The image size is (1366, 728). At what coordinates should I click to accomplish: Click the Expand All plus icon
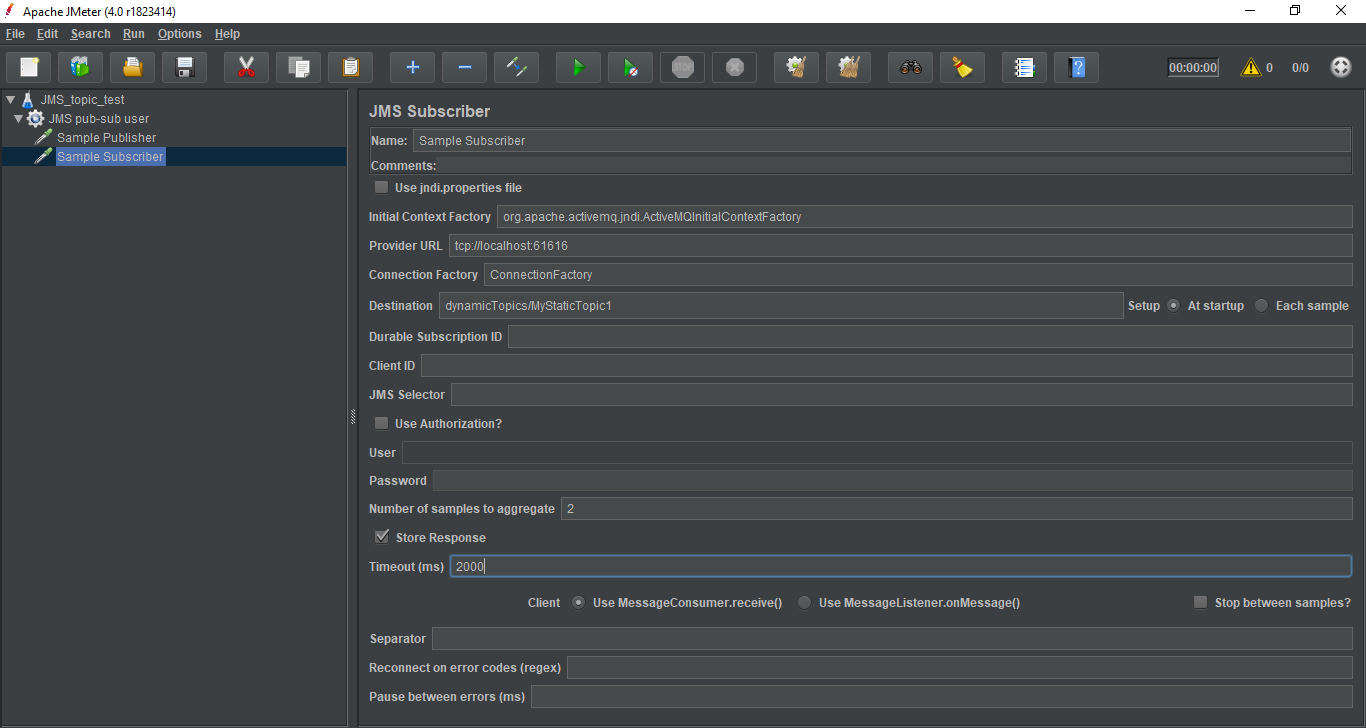[412, 68]
